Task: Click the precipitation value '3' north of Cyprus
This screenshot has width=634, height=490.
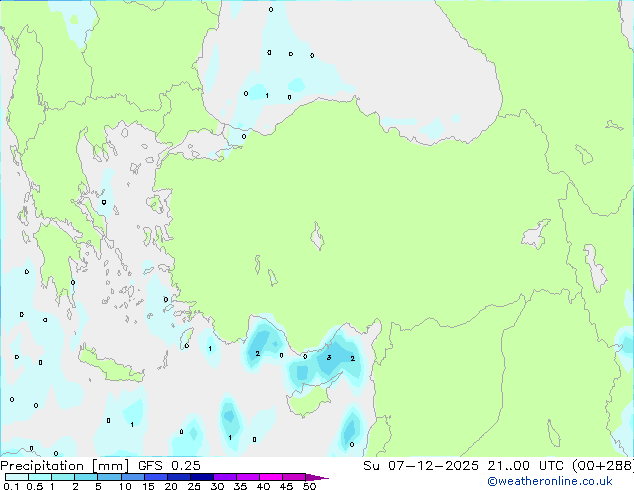Action: point(329,357)
